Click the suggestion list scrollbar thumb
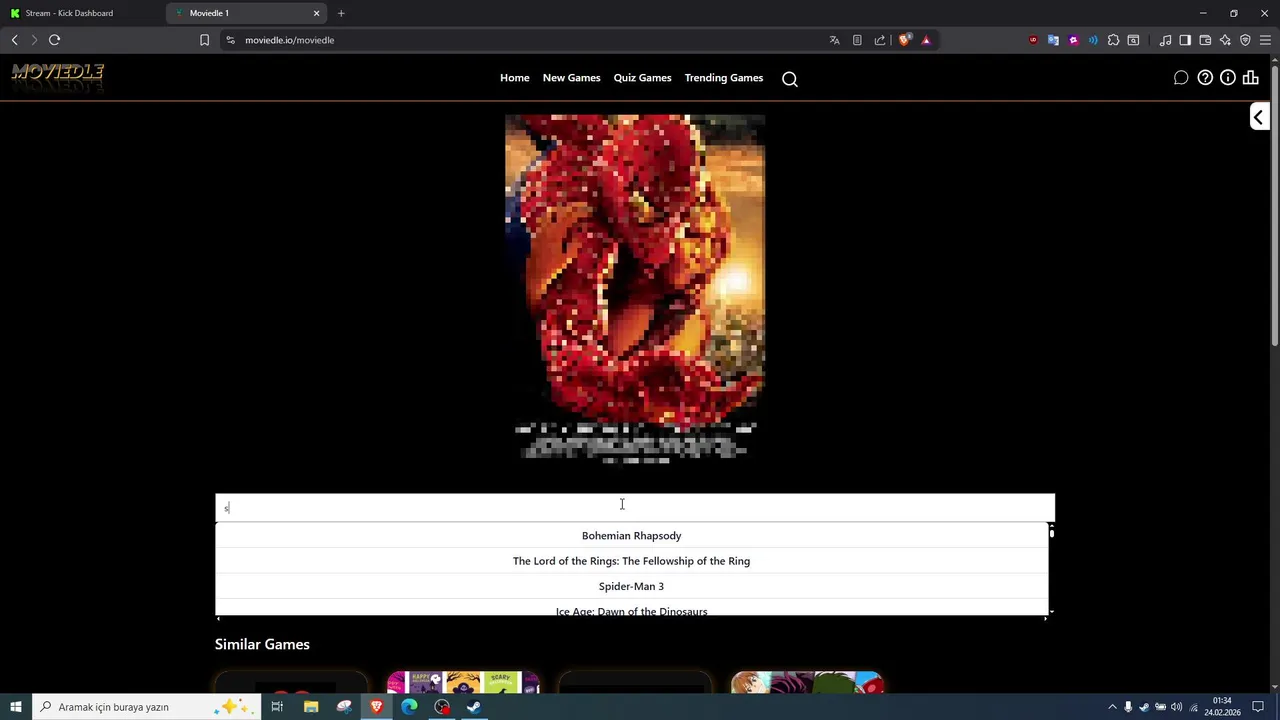 (1051, 532)
